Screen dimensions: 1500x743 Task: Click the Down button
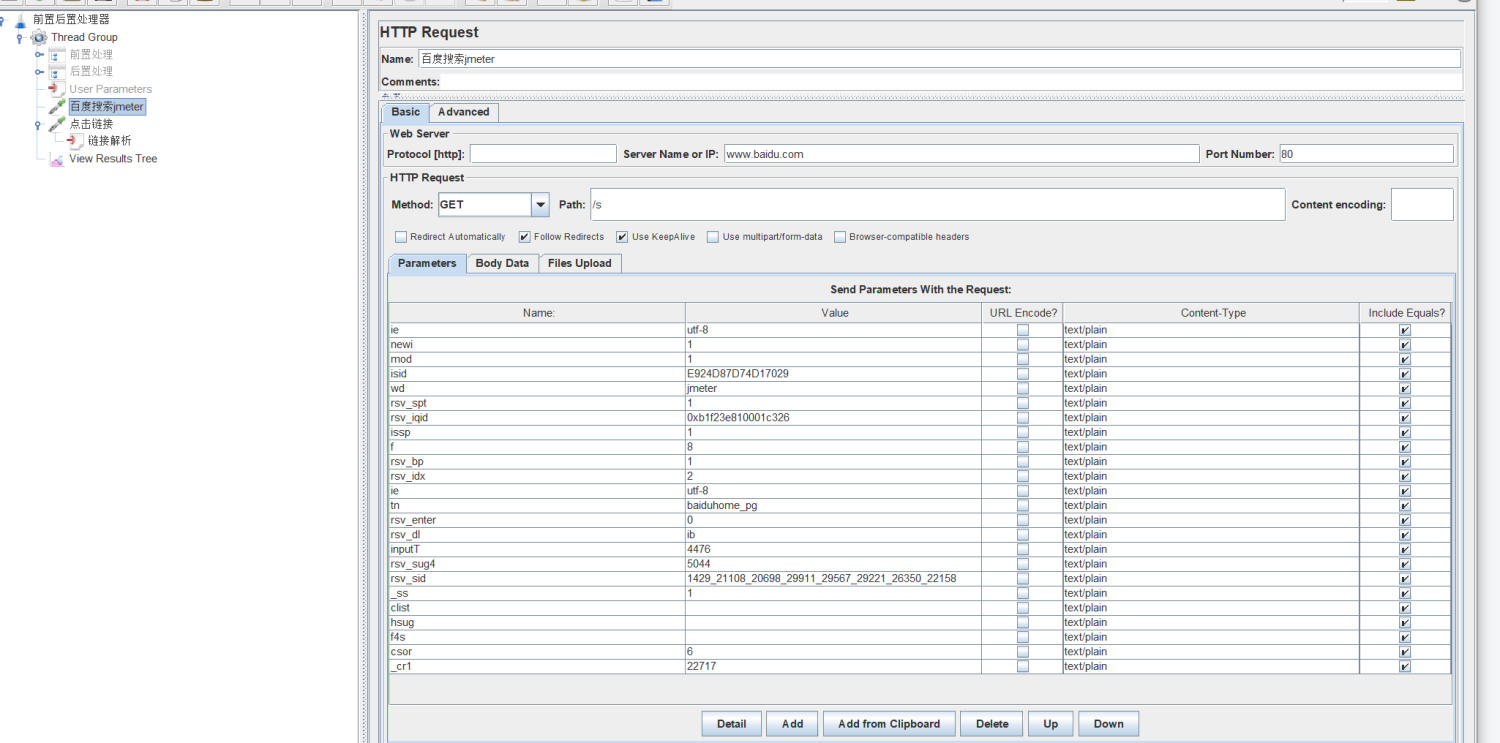1108,724
